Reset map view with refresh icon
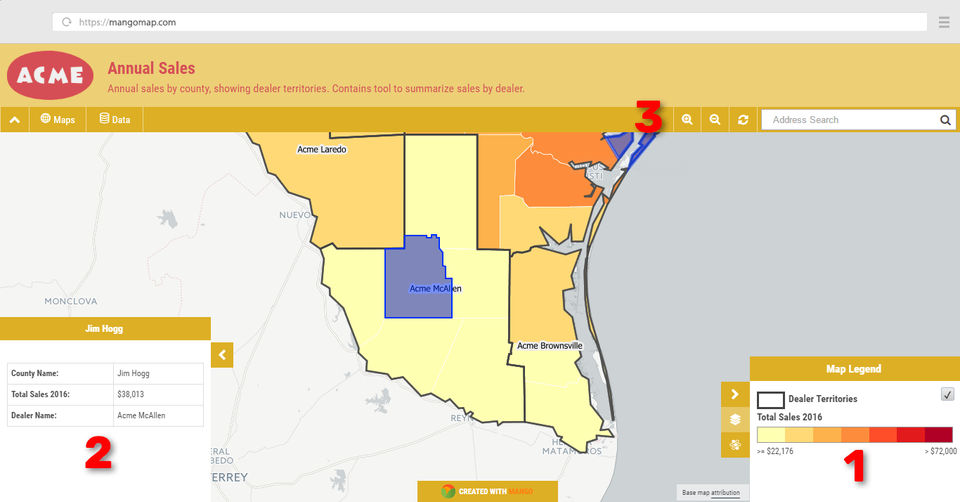The height and width of the screenshot is (502, 960). pyautogui.click(x=743, y=120)
